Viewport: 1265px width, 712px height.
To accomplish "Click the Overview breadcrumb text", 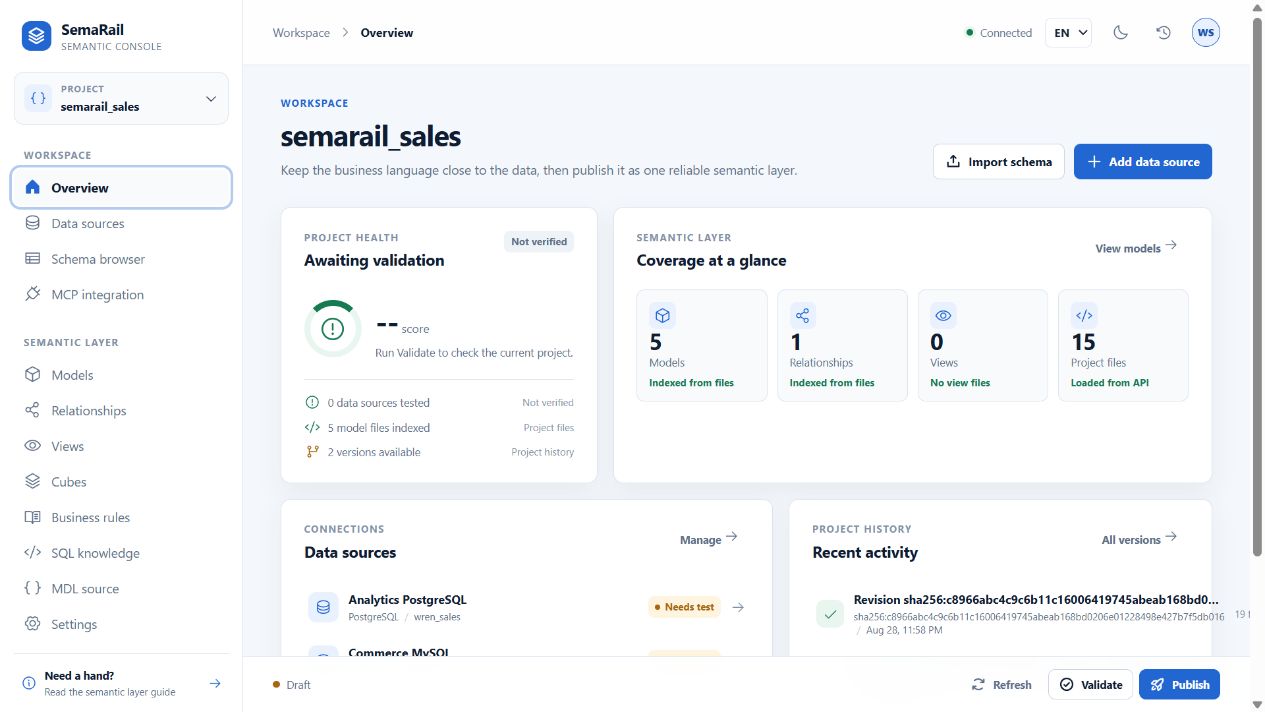I will [x=387, y=33].
